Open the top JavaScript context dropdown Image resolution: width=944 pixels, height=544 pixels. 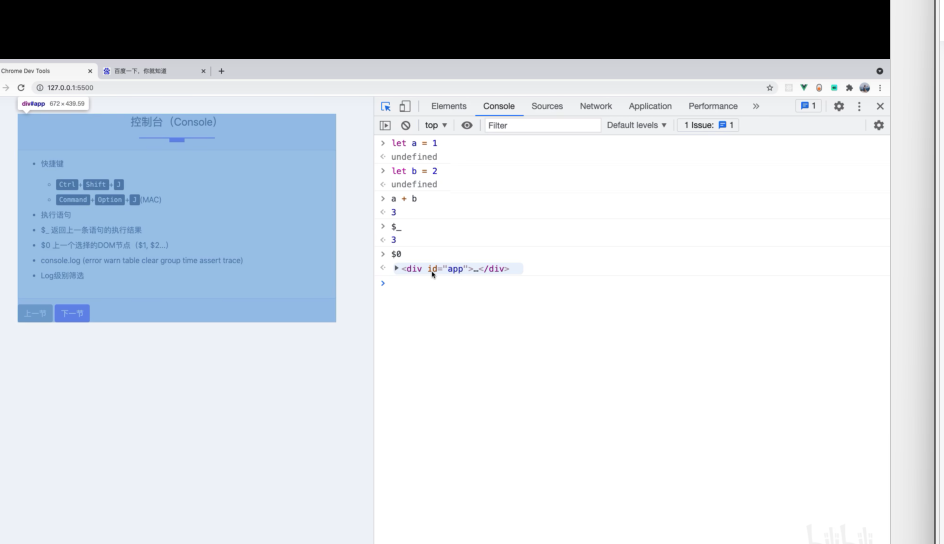(436, 125)
